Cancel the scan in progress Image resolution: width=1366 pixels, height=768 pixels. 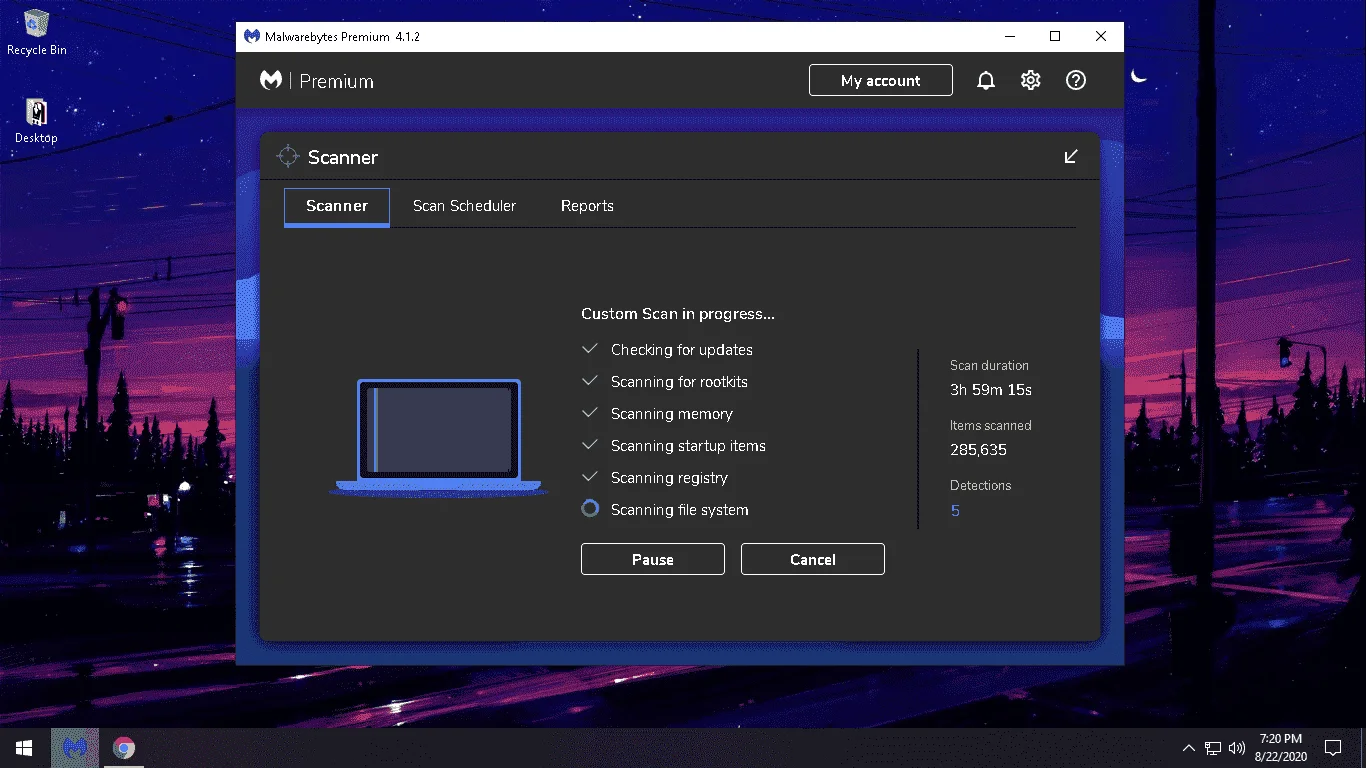pyautogui.click(x=813, y=560)
